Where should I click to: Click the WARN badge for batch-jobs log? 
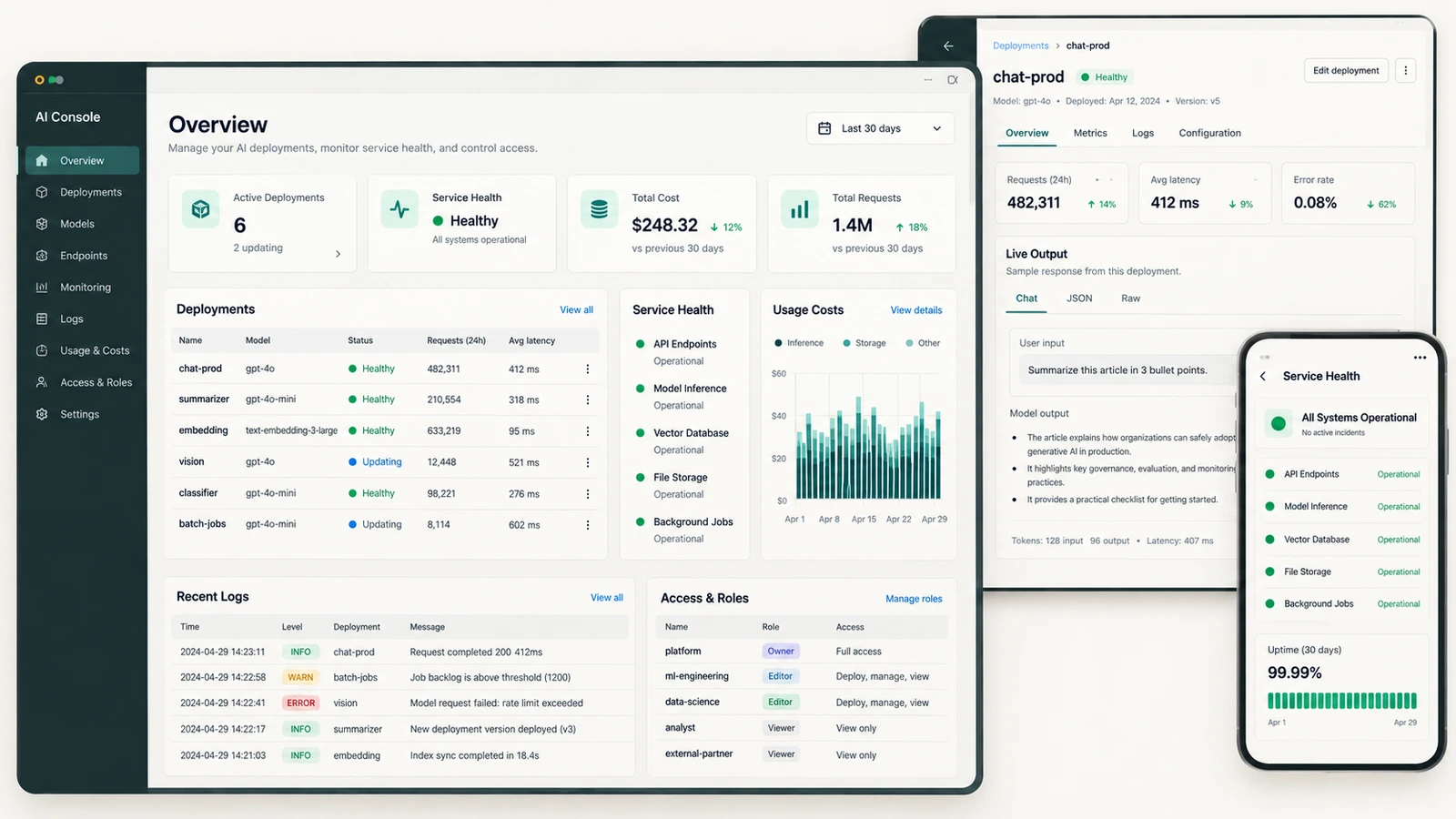click(300, 677)
